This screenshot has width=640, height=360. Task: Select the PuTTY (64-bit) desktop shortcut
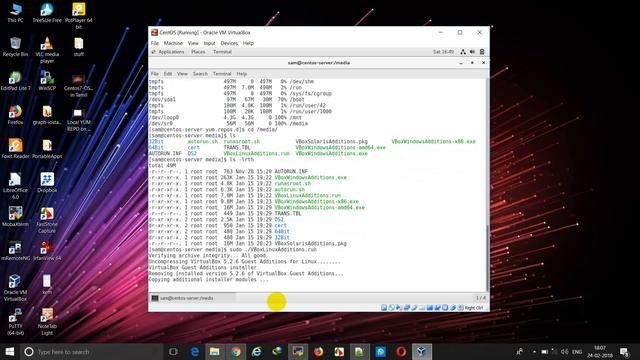tap(15, 322)
